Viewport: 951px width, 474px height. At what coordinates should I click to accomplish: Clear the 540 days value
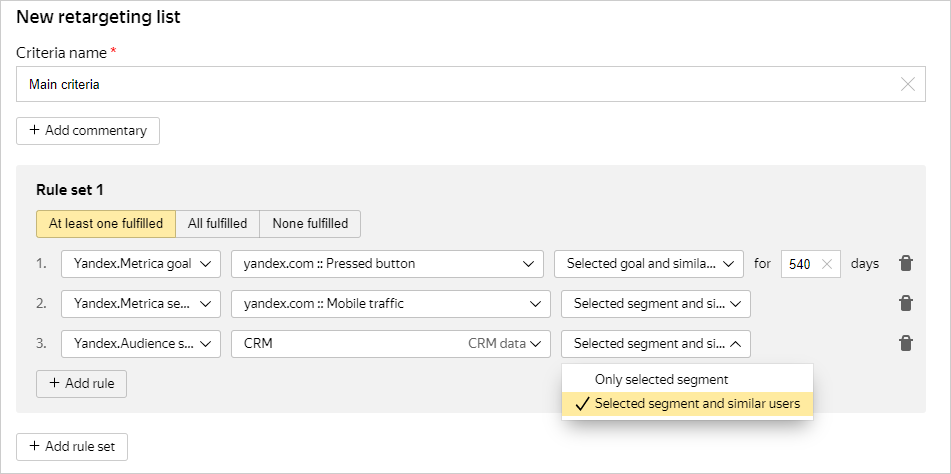click(826, 264)
